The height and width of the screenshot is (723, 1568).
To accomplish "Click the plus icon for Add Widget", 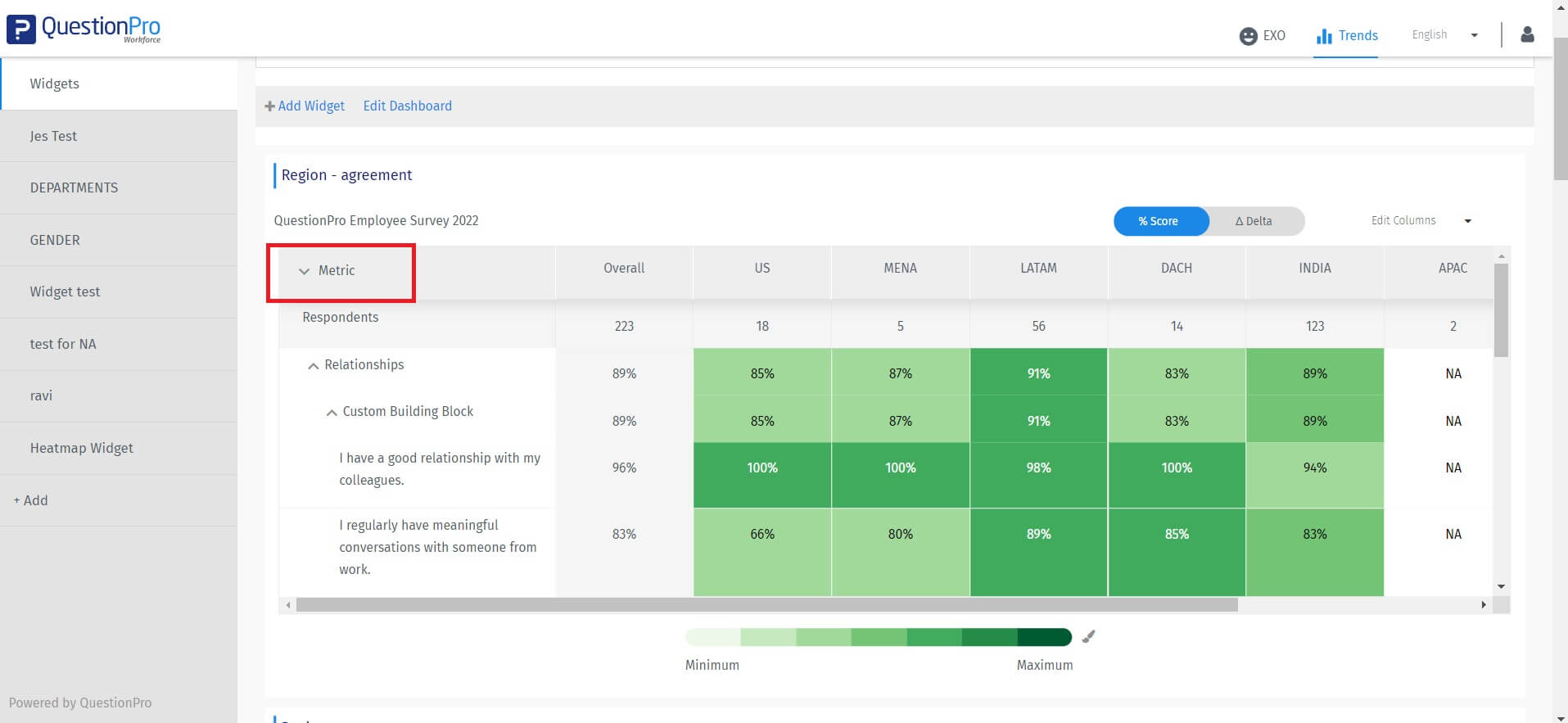I will [269, 106].
